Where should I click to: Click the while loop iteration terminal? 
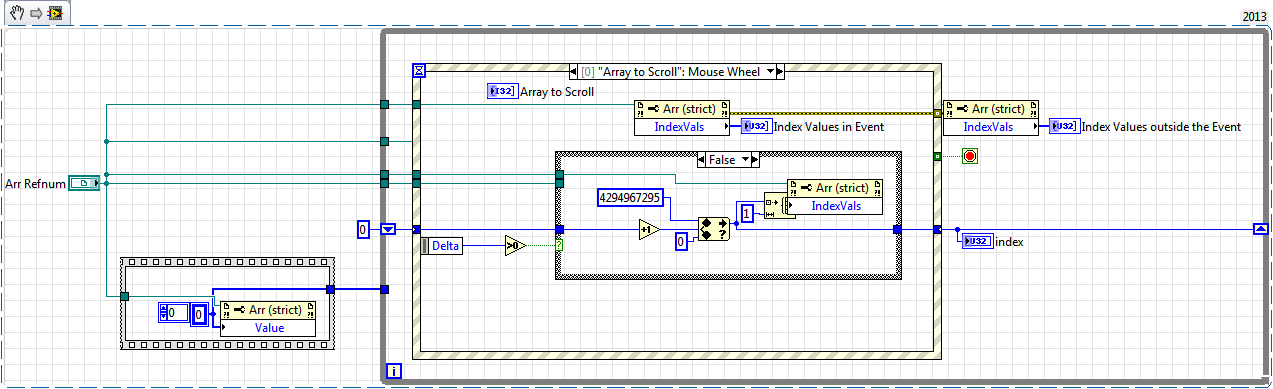pos(394,371)
